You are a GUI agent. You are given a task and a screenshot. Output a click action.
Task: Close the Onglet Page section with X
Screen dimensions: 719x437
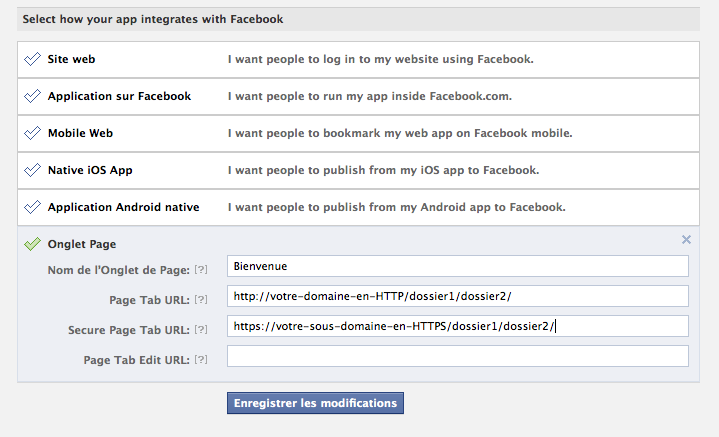(686, 239)
